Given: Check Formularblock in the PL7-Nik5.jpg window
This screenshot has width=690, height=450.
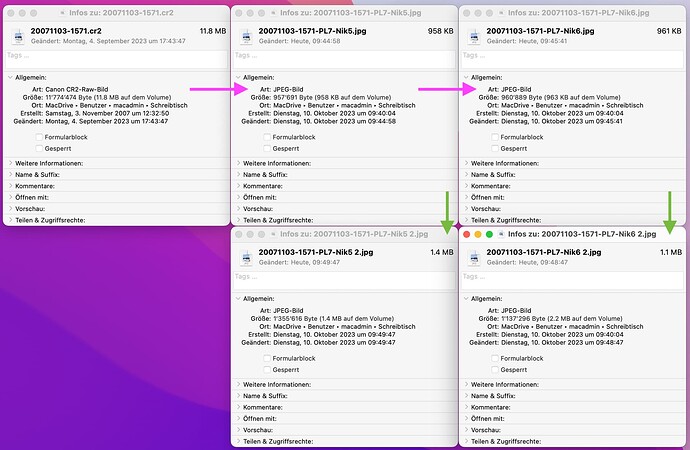Looking at the screenshot, I should coord(267,137).
